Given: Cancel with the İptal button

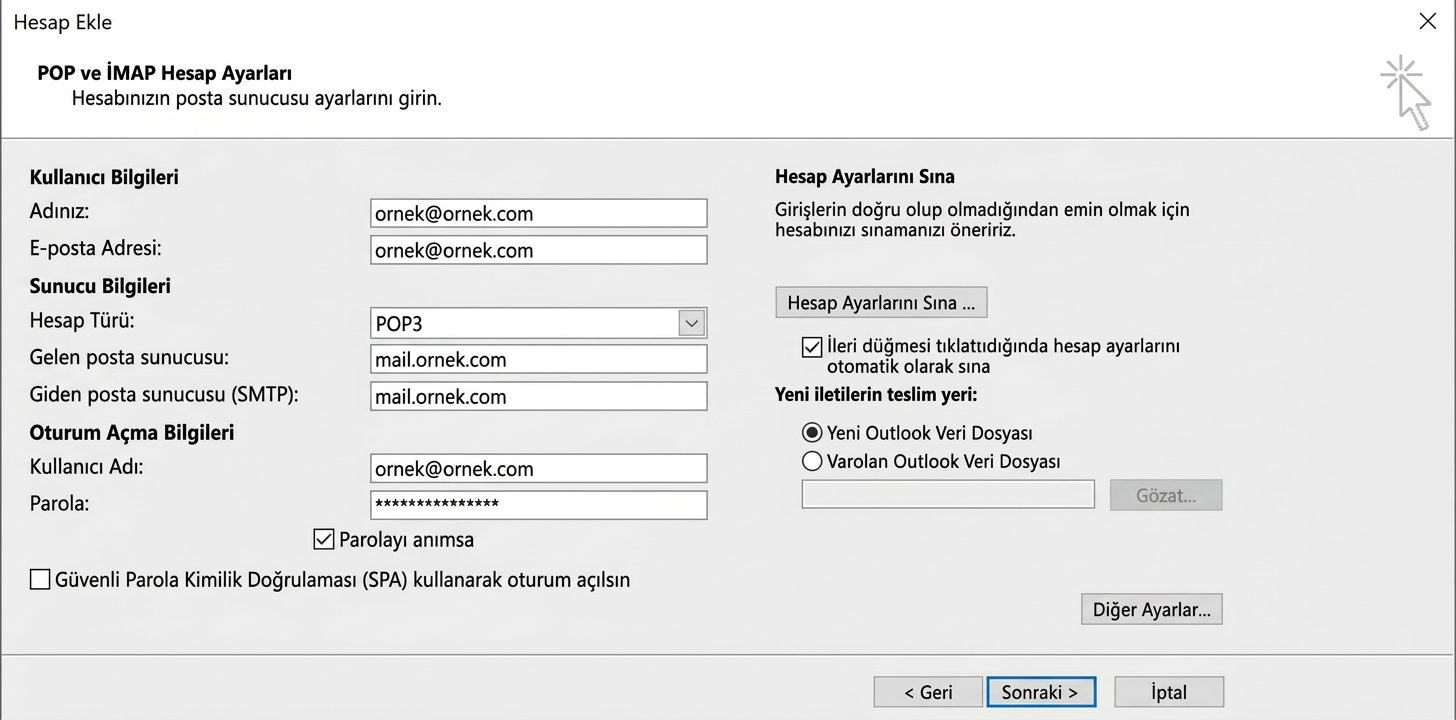Looking at the screenshot, I should 1168,692.
